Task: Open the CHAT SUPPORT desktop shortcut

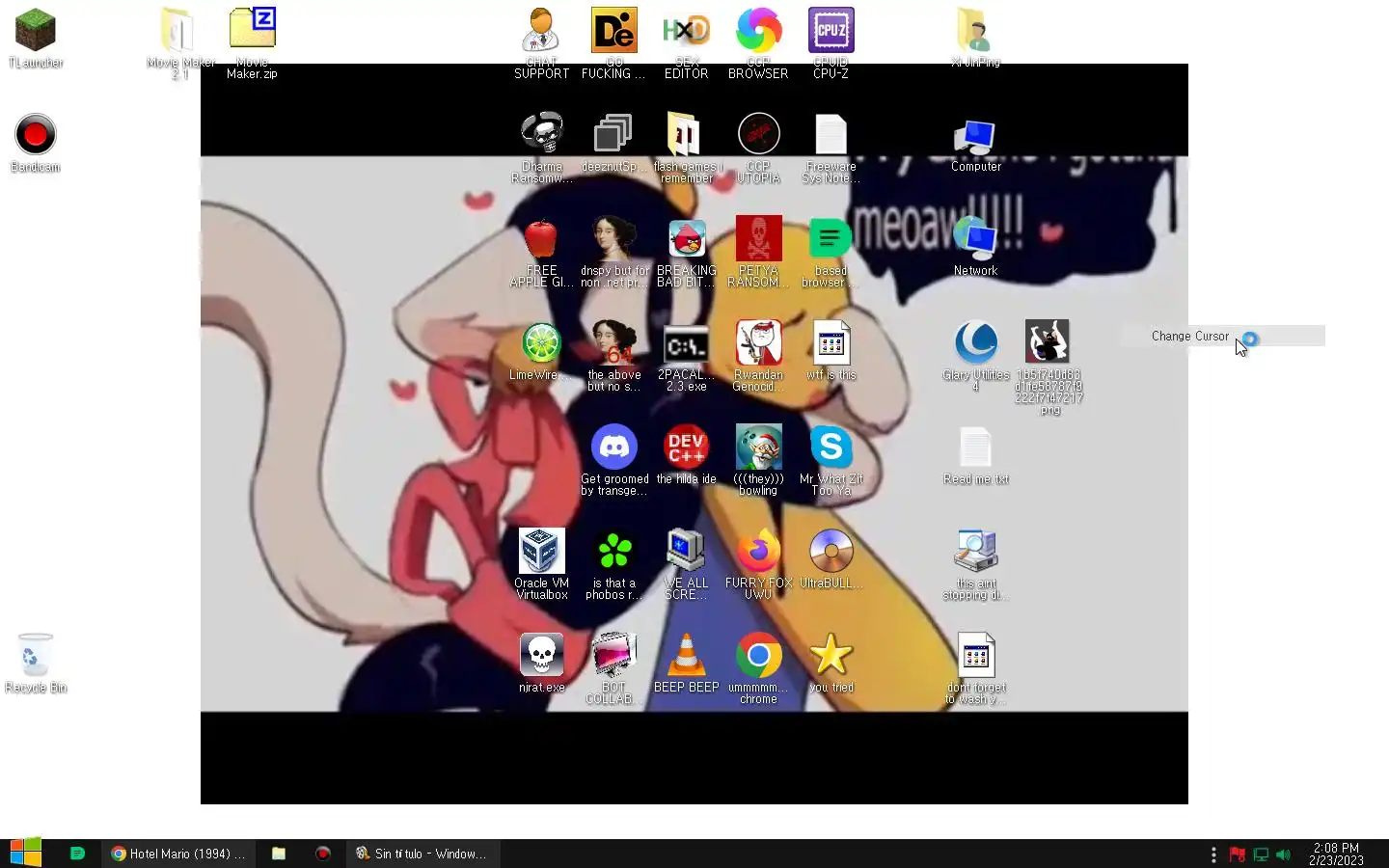Action: click(541, 31)
